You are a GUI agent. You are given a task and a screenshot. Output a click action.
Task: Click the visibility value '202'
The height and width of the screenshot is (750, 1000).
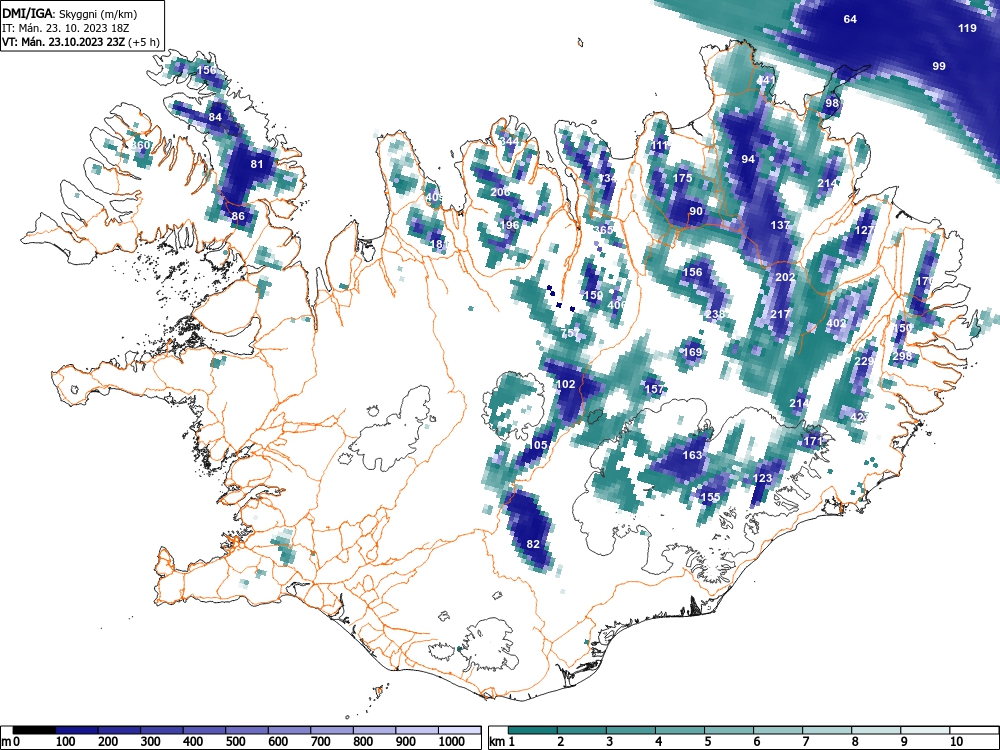tap(785, 277)
